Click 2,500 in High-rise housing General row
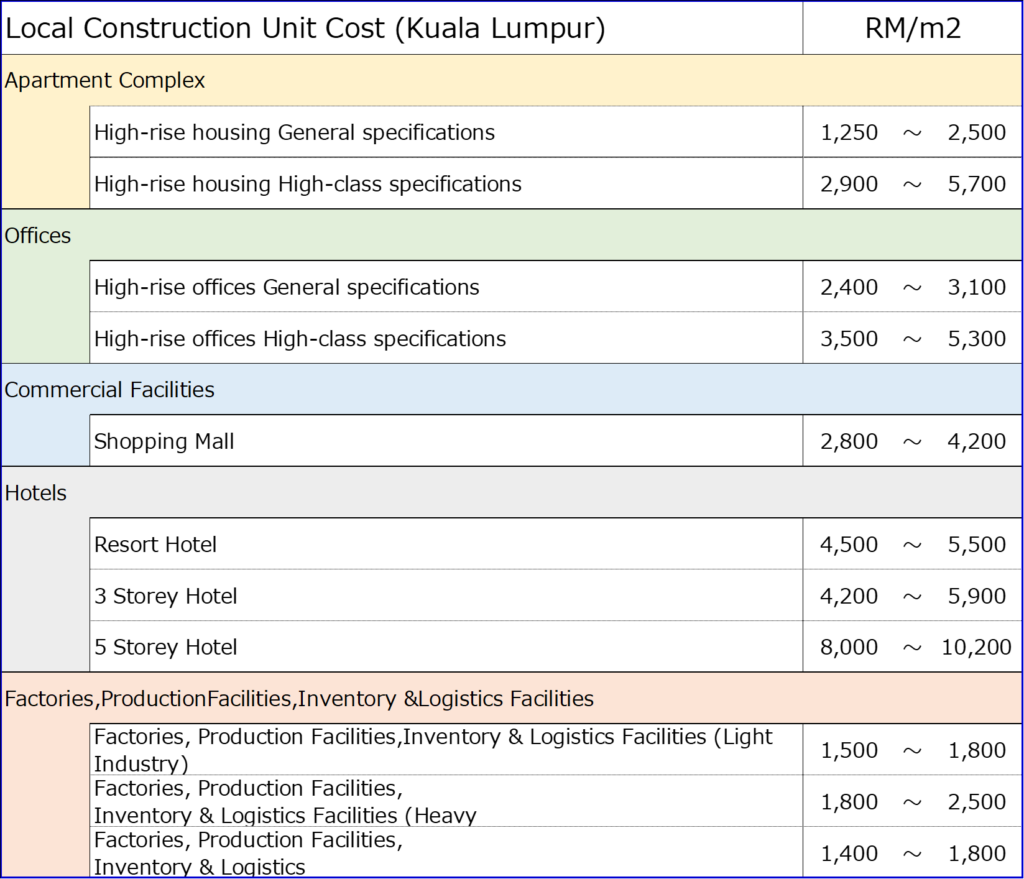 coord(977,133)
